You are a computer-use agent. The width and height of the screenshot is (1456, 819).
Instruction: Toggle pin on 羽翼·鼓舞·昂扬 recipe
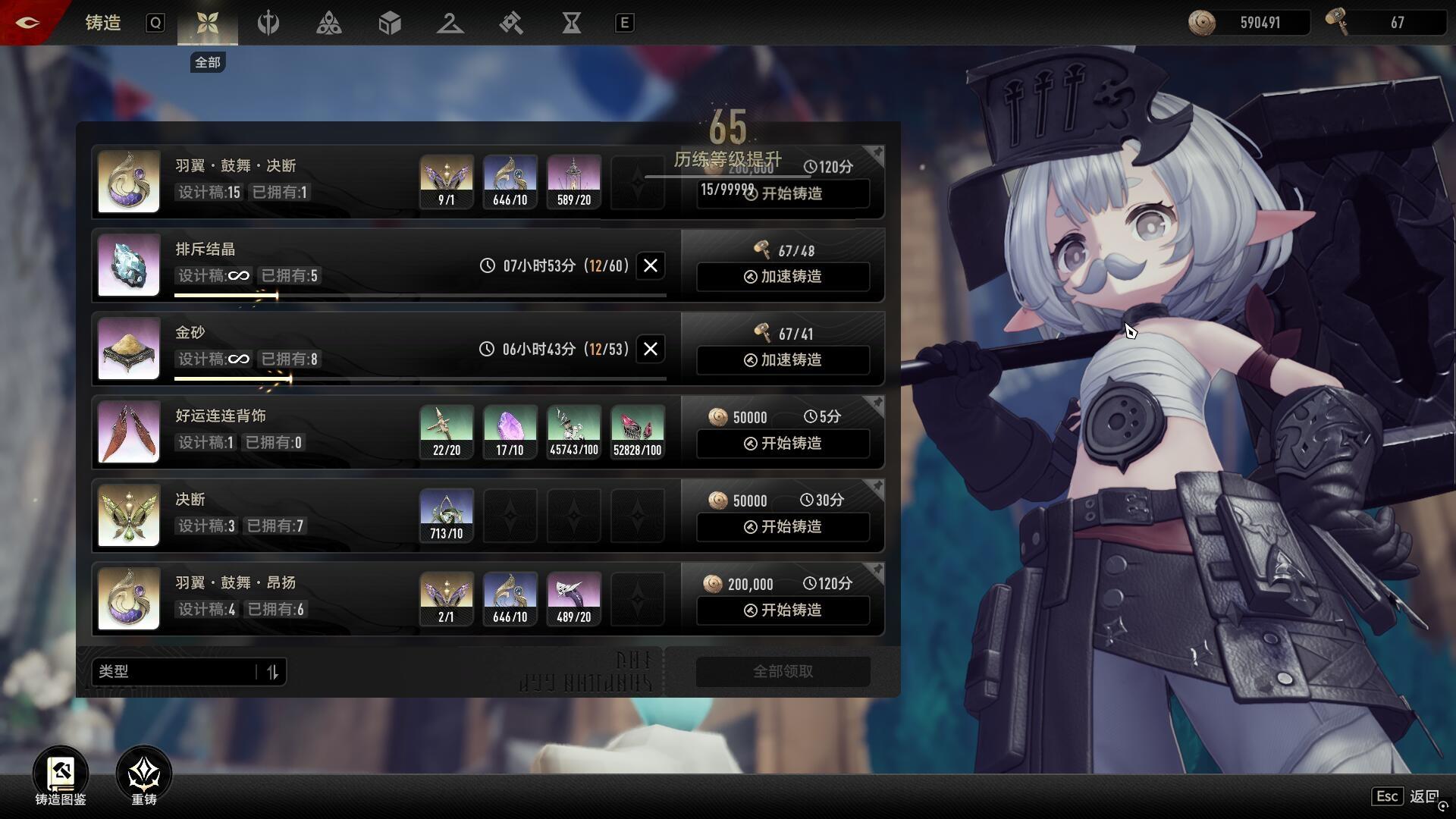[x=877, y=570]
